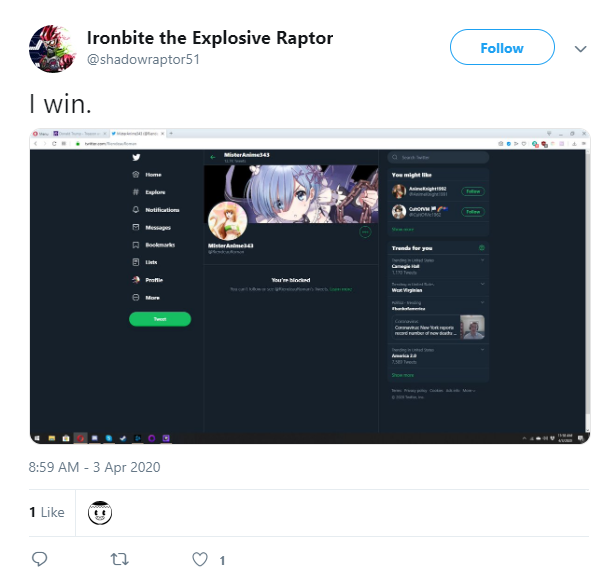Open the @shadowraptor51 handle link

[x=143, y=60]
